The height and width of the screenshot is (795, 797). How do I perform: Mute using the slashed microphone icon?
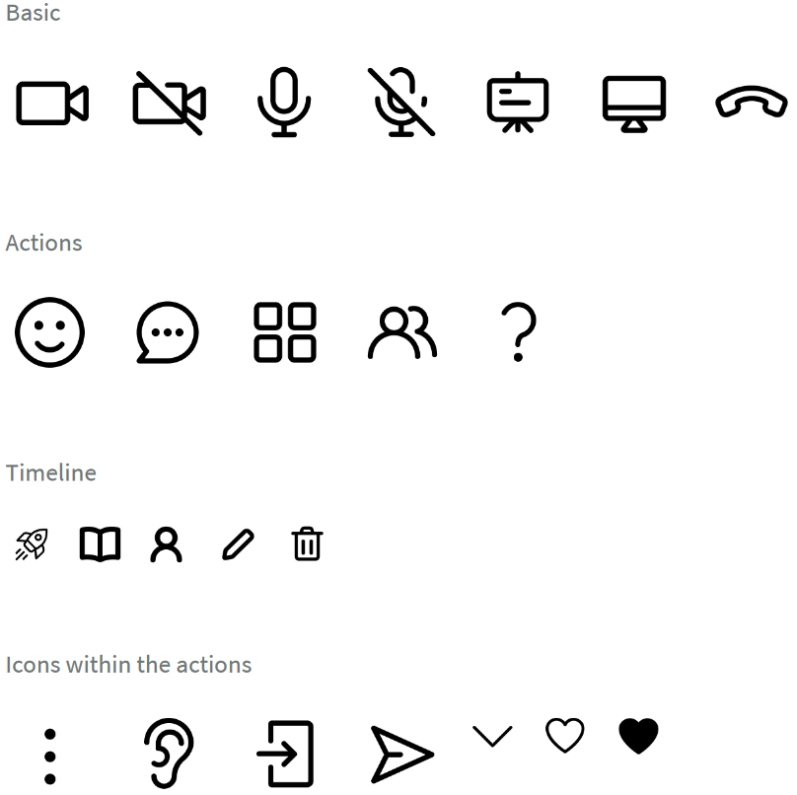[401, 102]
